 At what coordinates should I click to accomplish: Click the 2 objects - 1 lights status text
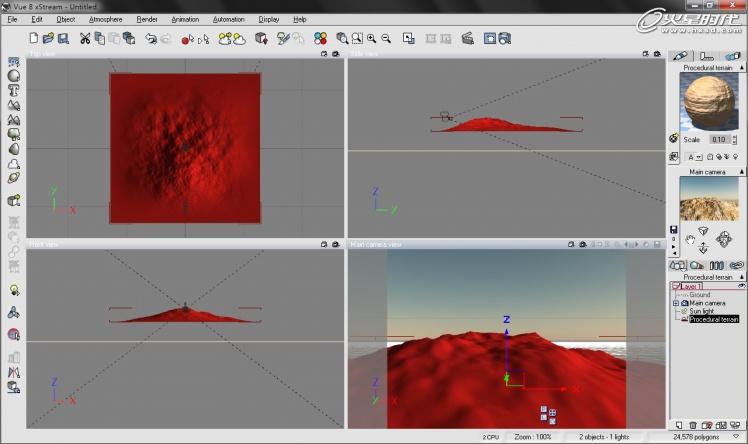click(604, 437)
